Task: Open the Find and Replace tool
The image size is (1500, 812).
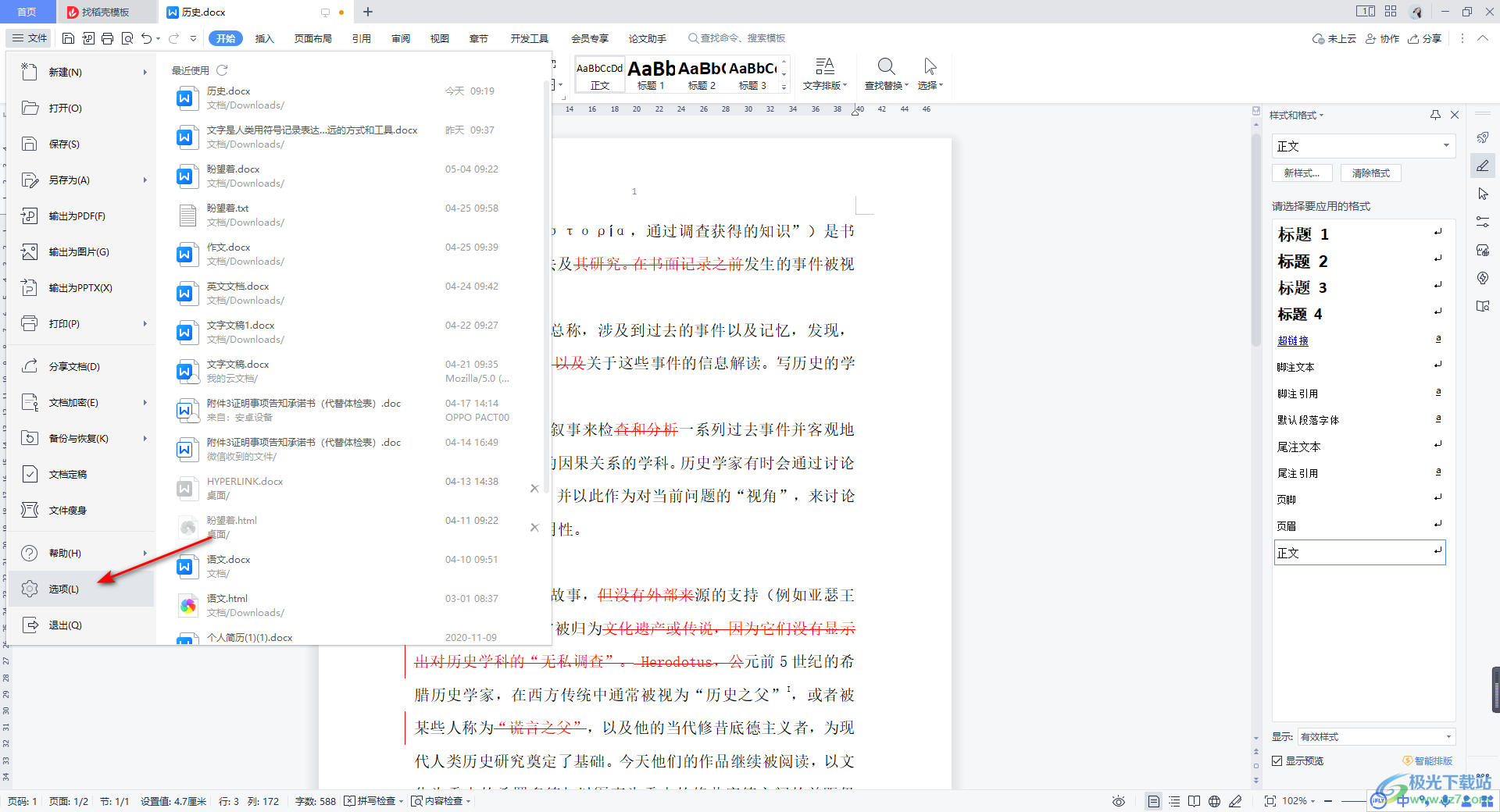Action: pos(886,74)
